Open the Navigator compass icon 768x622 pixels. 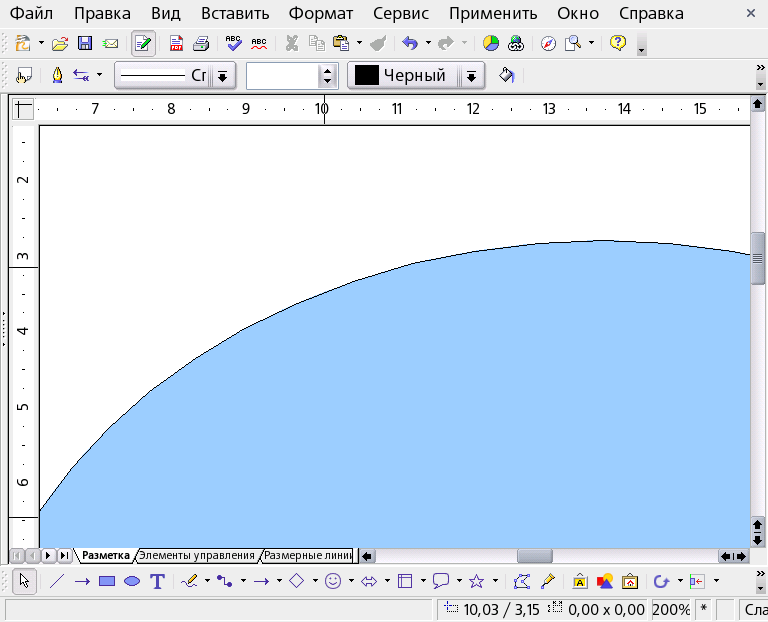pyautogui.click(x=548, y=43)
